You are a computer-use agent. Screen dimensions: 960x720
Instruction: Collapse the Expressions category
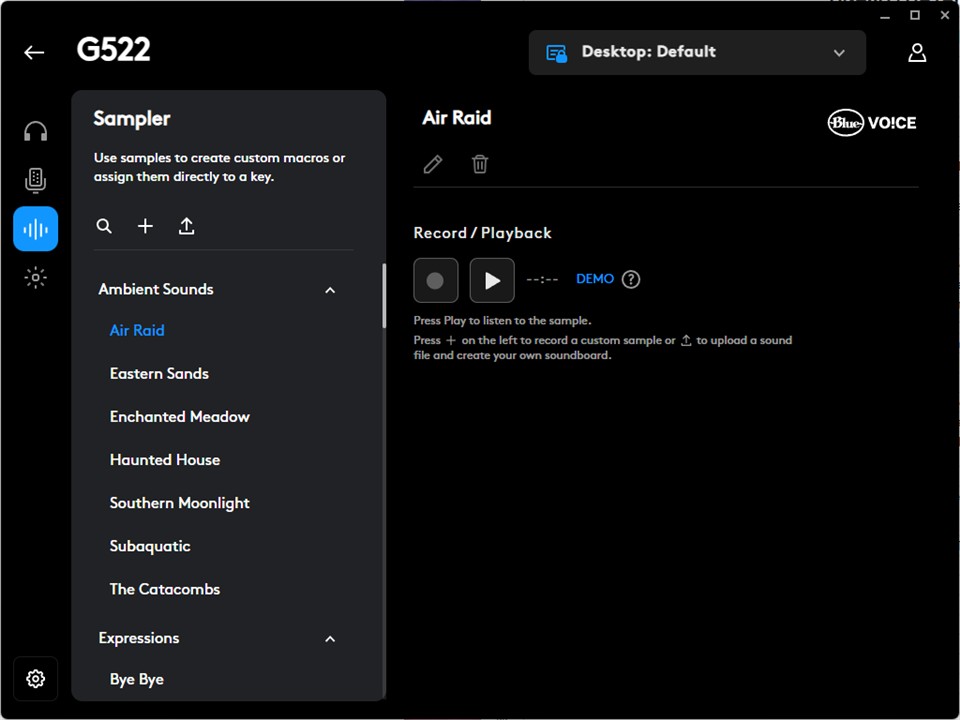point(330,639)
